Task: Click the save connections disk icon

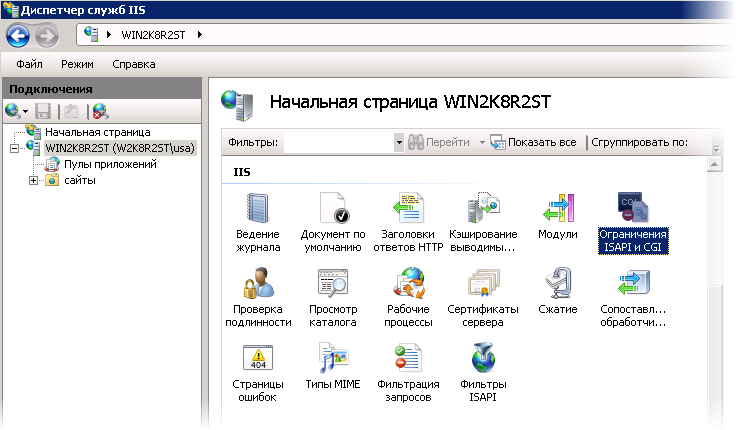Action: point(43,111)
